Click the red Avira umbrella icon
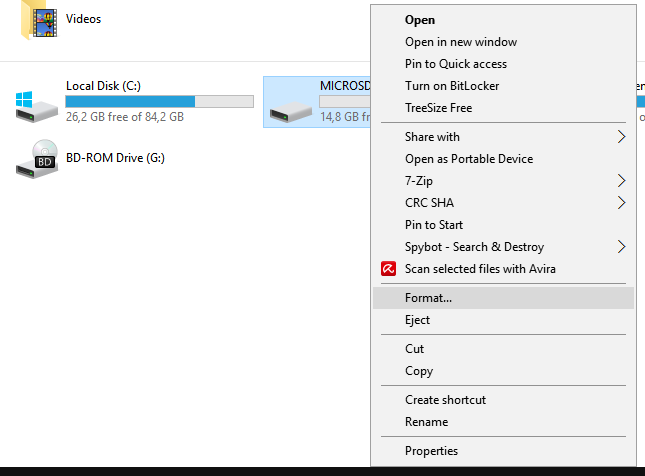The image size is (645, 476). (389, 269)
